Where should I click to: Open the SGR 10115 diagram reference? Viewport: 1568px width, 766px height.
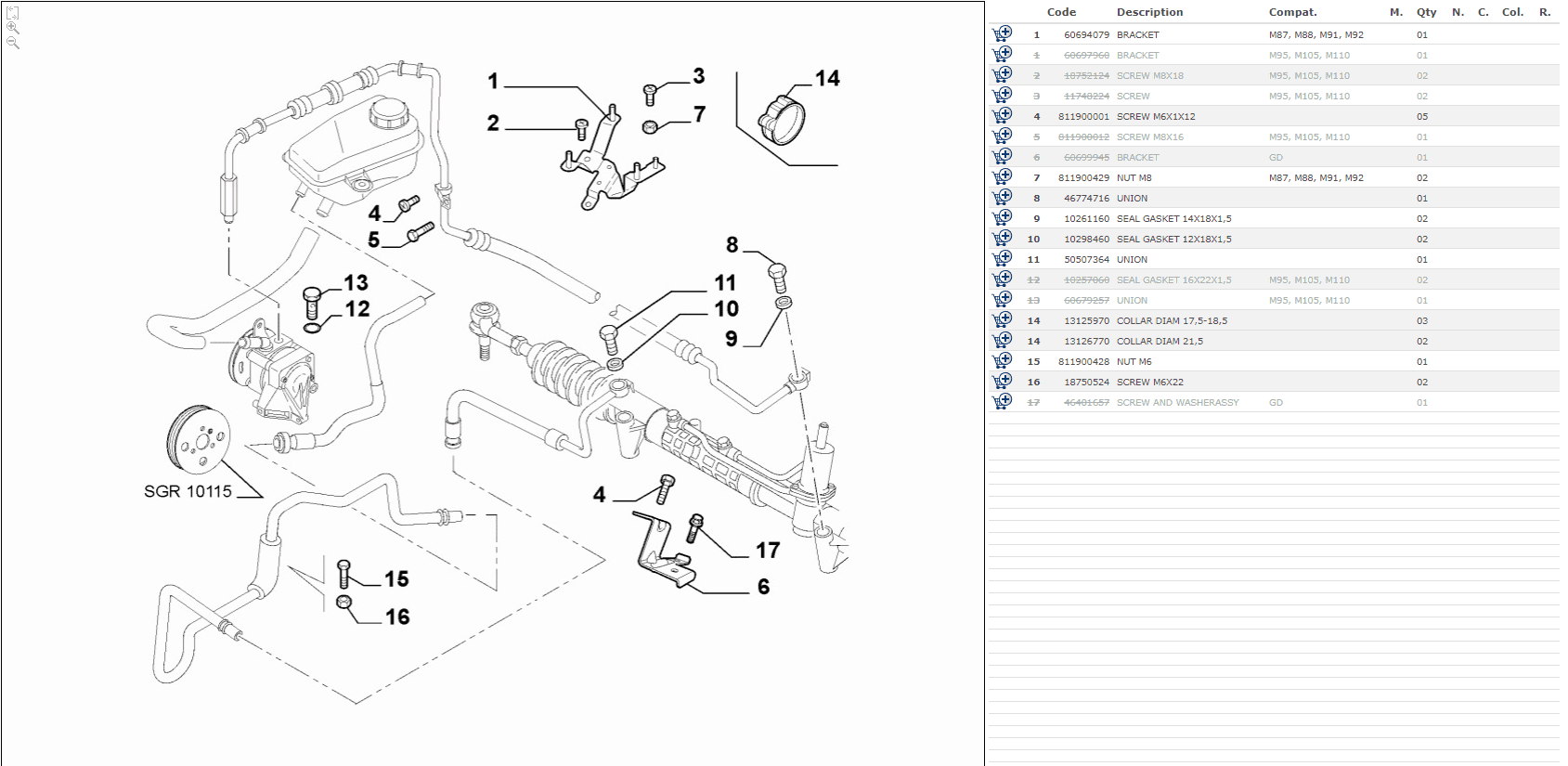click(188, 491)
